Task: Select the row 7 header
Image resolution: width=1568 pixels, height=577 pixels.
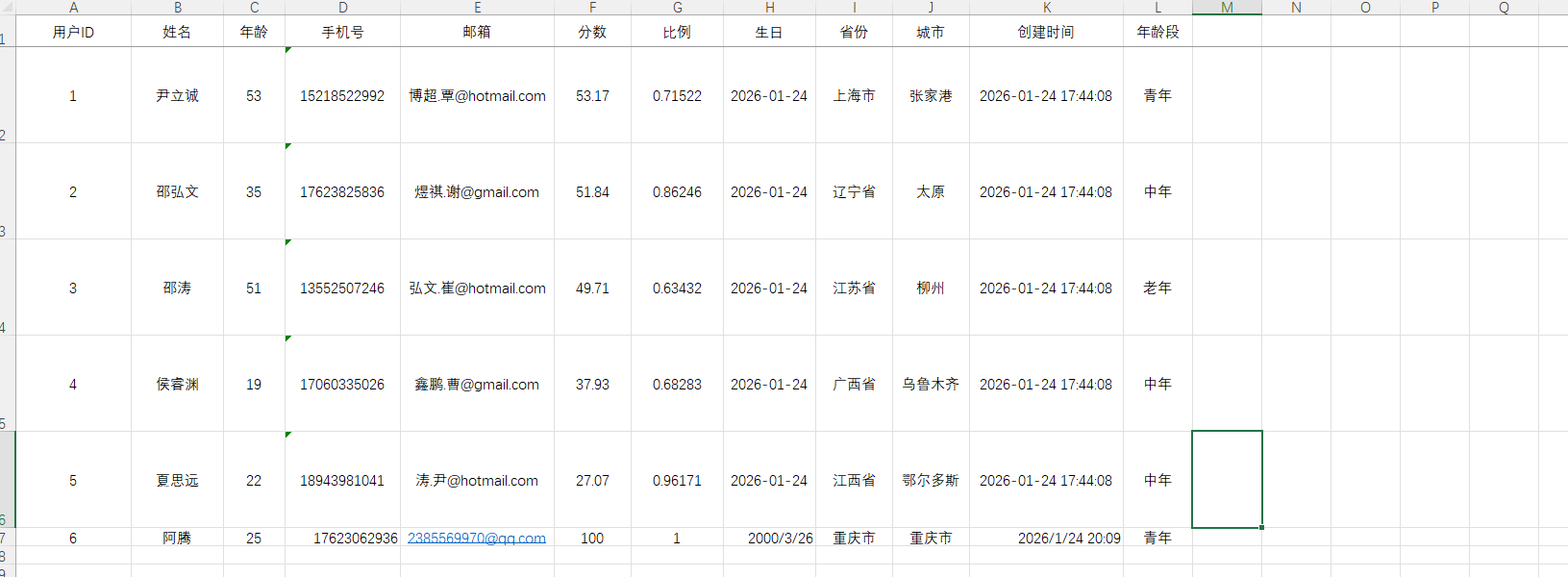Action: click(x=4, y=539)
